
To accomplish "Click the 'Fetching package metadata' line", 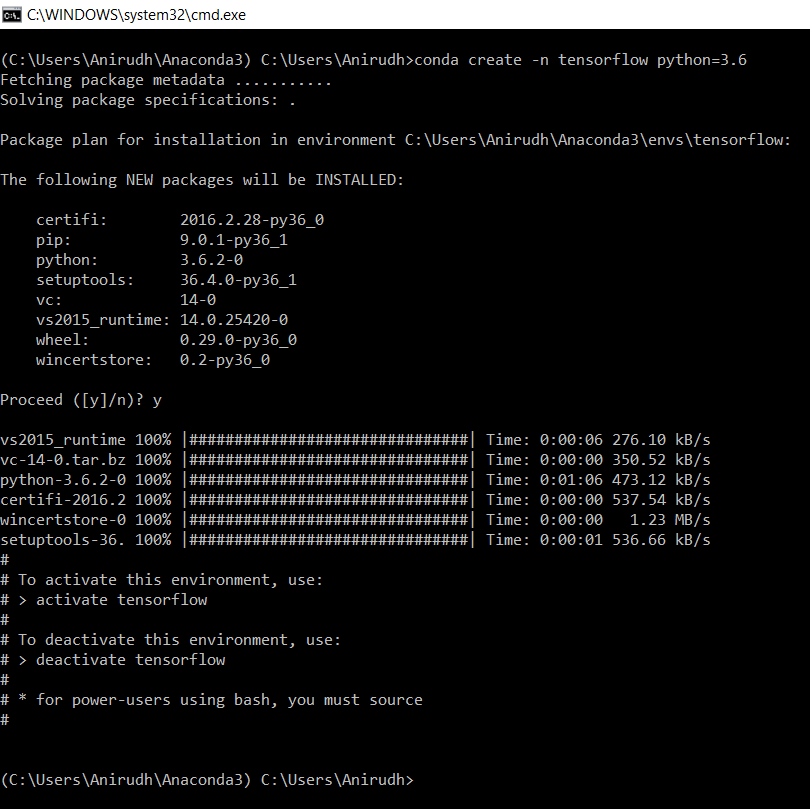I will [x=165, y=80].
